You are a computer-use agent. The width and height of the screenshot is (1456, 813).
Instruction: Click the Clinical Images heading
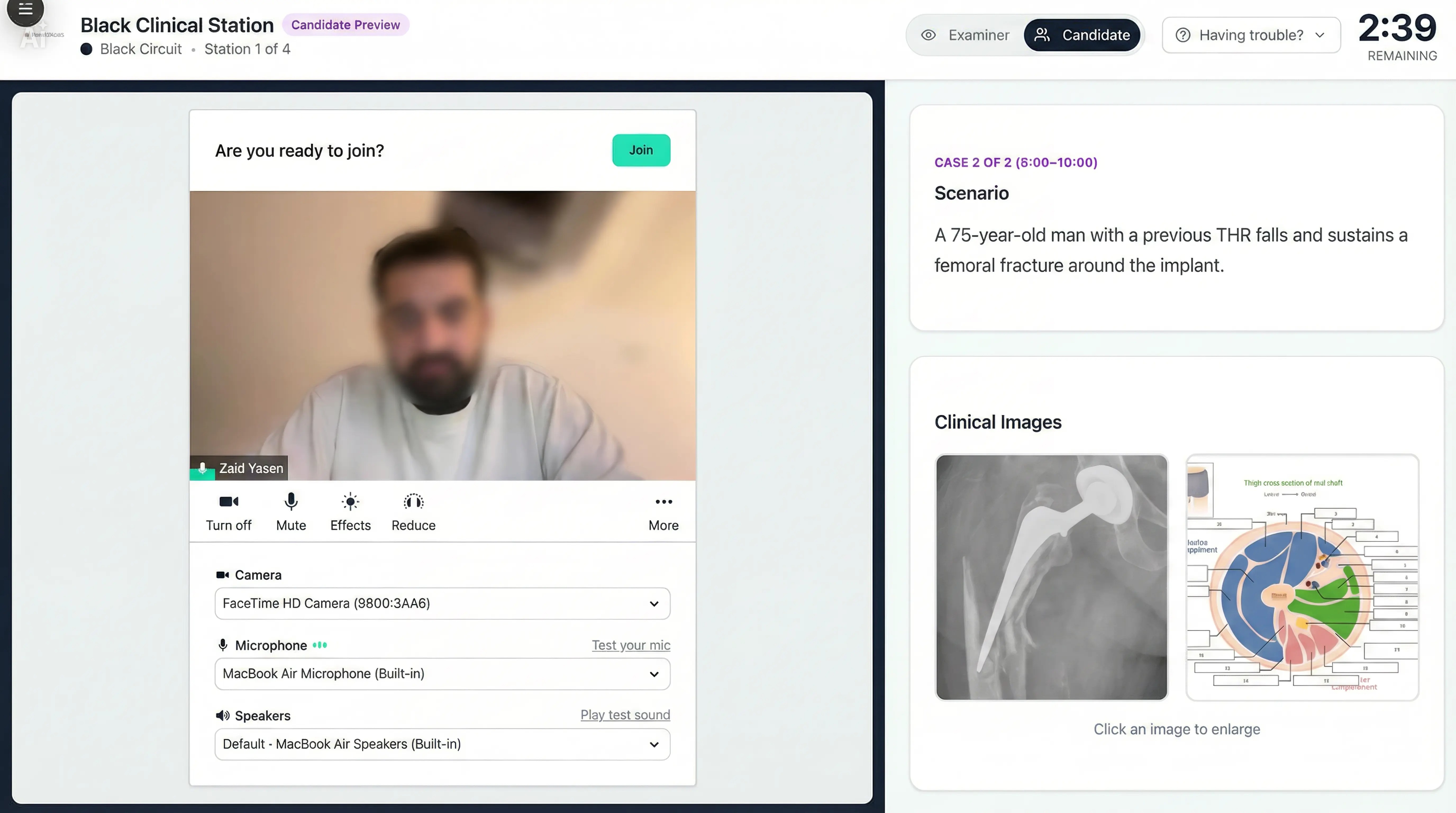click(998, 422)
